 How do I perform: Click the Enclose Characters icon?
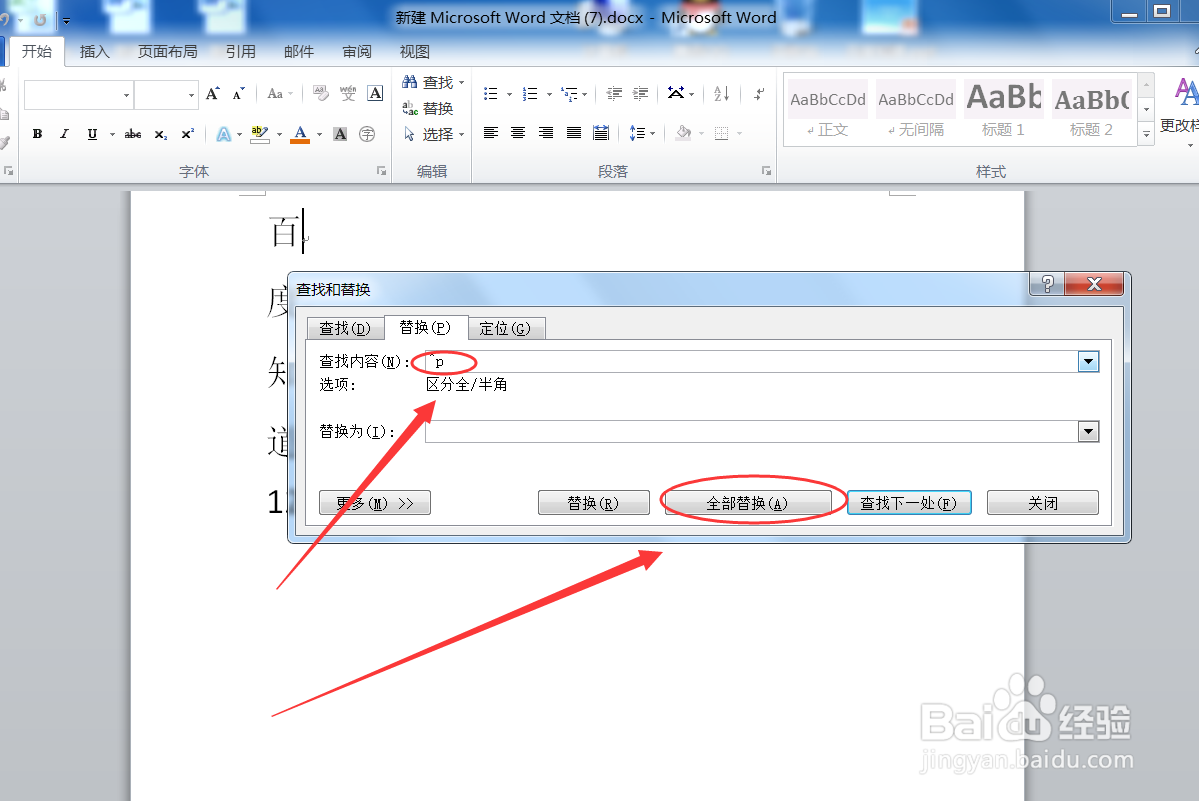coord(367,134)
